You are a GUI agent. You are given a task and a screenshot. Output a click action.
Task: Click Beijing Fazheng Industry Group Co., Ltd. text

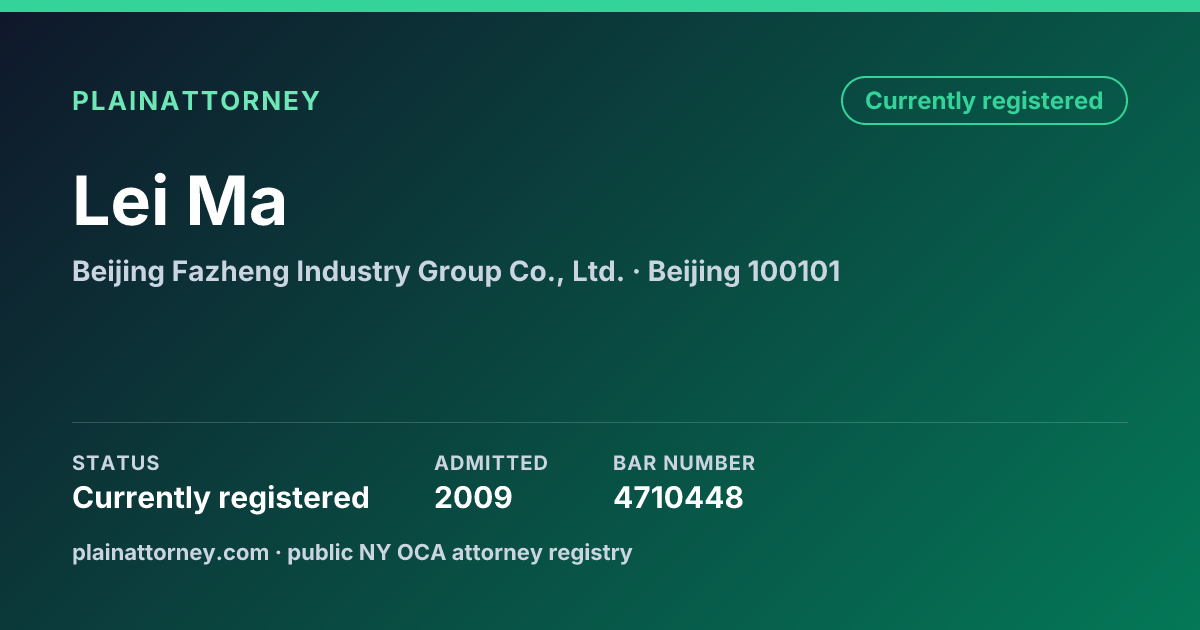(x=348, y=271)
